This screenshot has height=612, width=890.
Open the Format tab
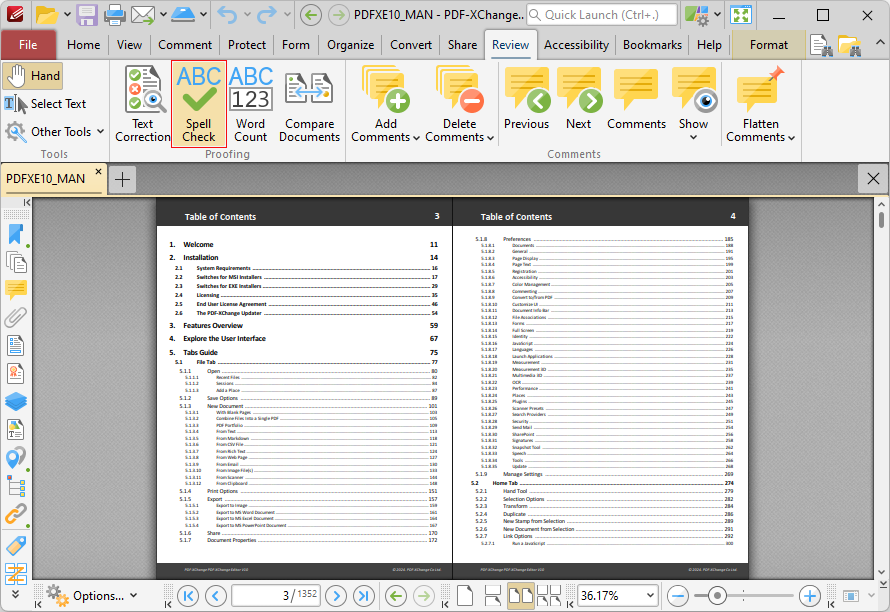coord(769,45)
